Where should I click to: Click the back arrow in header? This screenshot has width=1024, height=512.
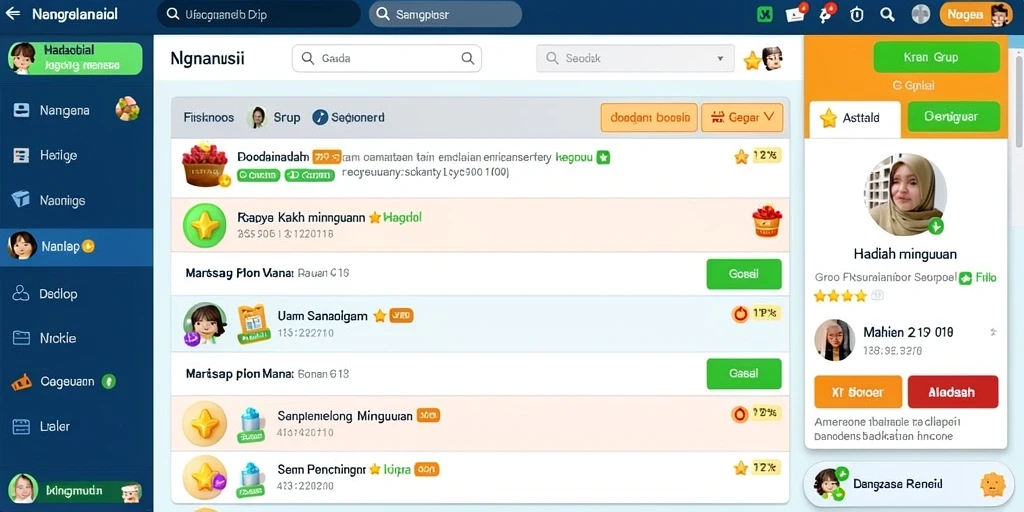tap(12, 14)
